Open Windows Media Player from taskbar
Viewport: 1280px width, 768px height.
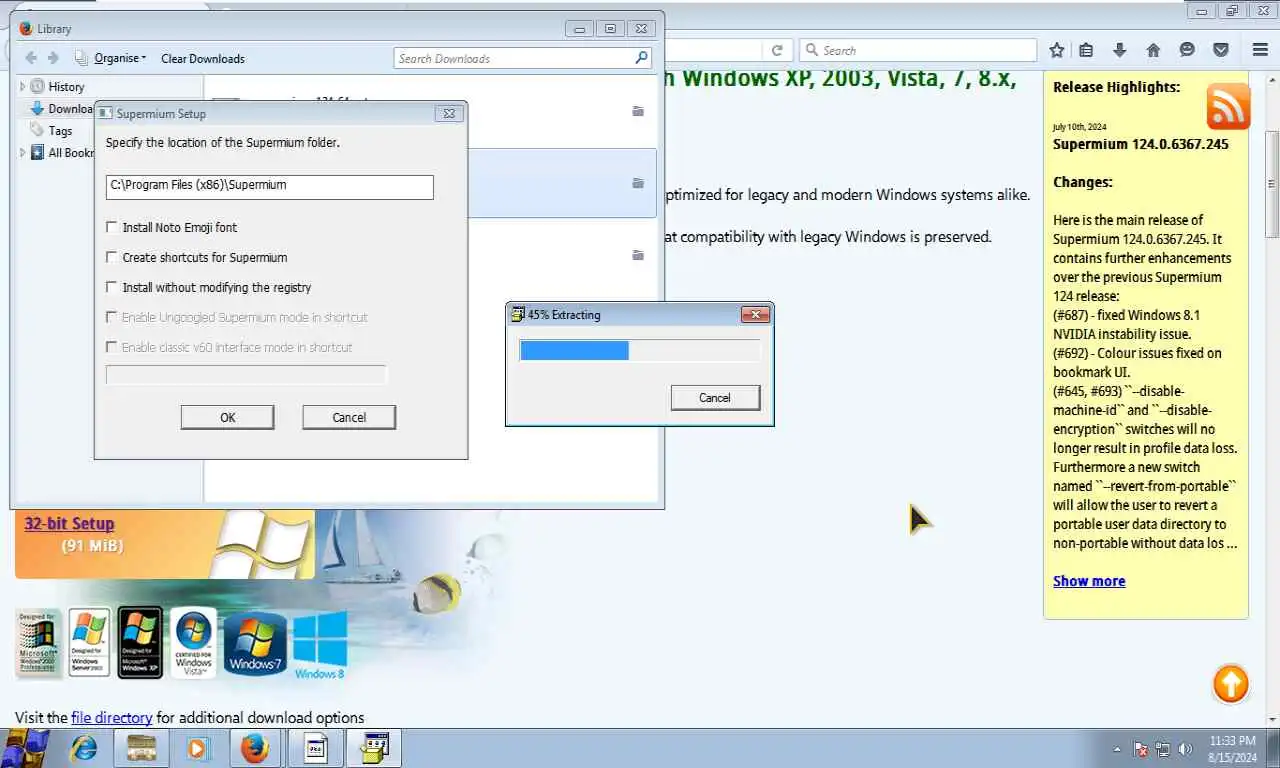198,748
